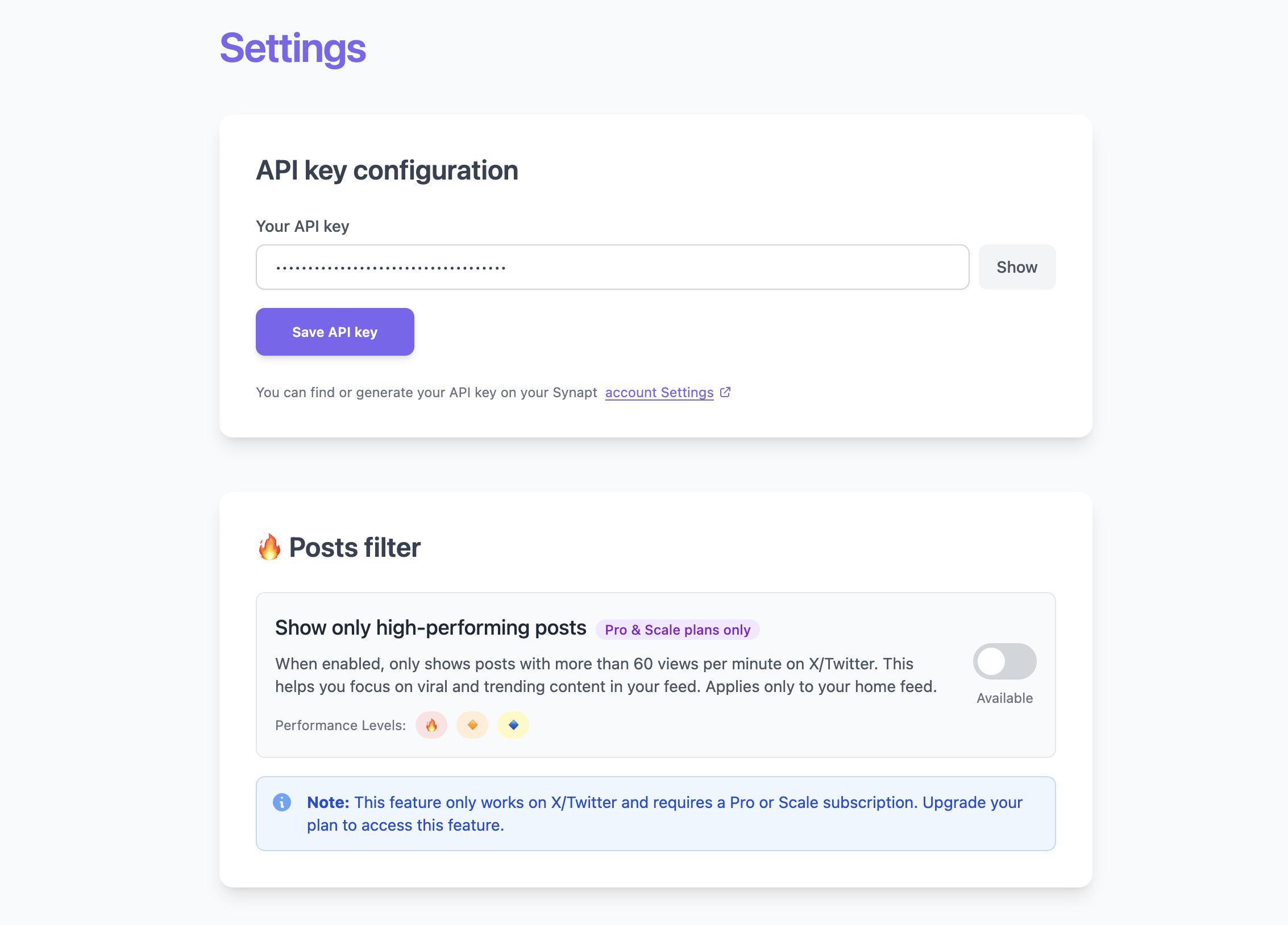Image resolution: width=1288 pixels, height=925 pixels.
Task: Click the Your API key label
Action: (x=302, y=226)
